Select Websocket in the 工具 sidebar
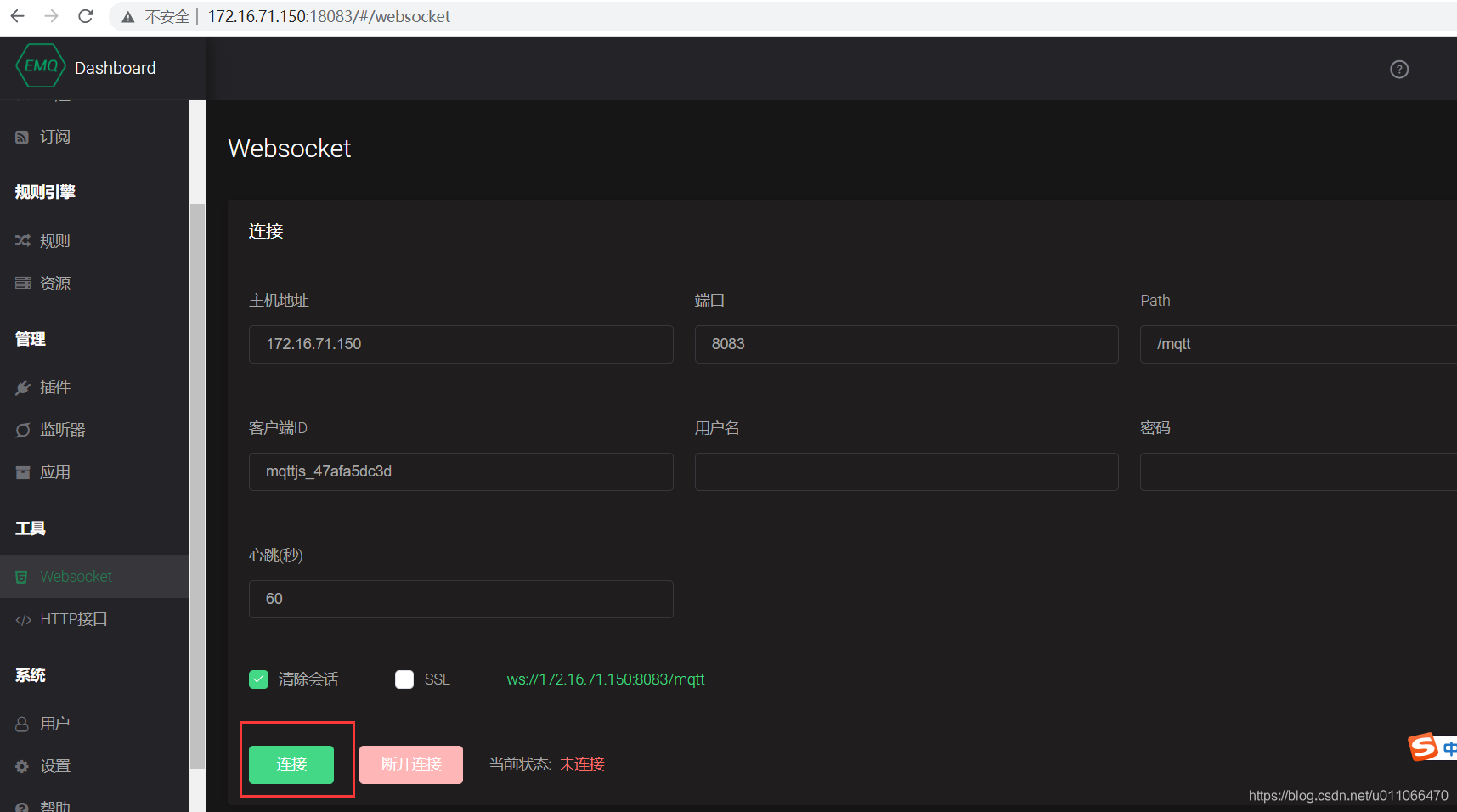The width and height of the screenshot is (1457, 812). click(76, 576)
